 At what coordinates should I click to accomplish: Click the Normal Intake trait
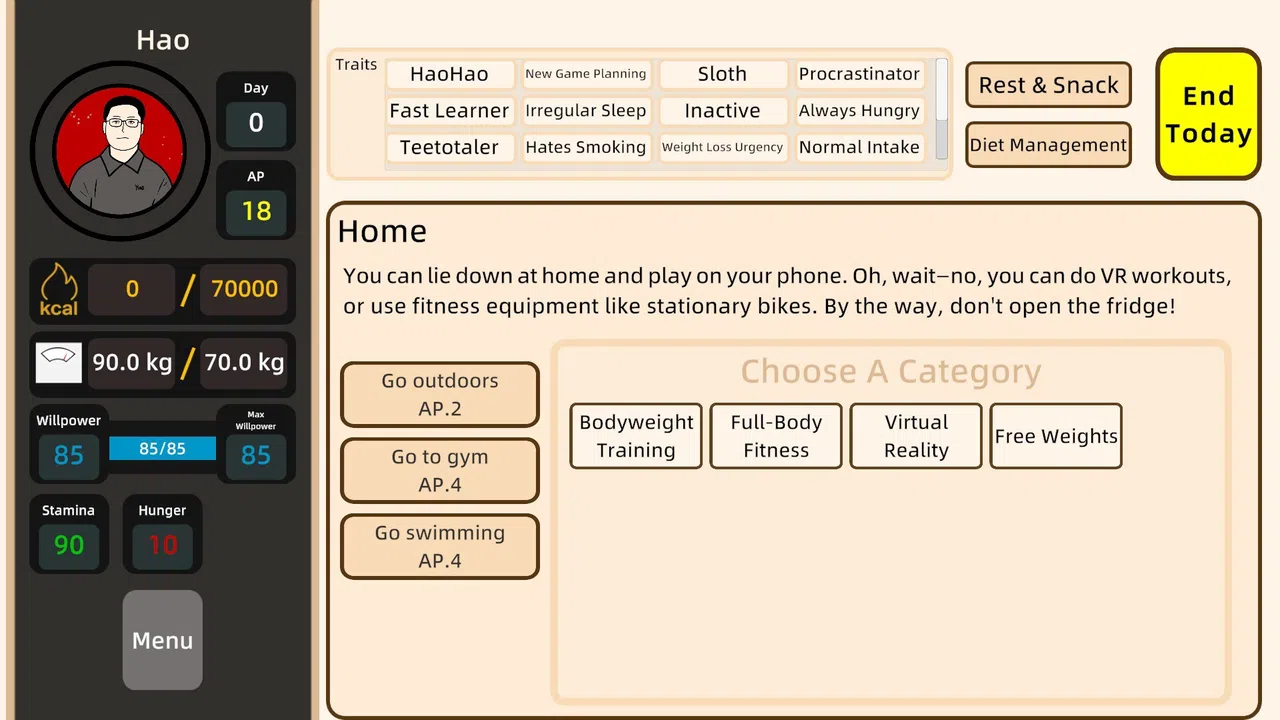859,147
